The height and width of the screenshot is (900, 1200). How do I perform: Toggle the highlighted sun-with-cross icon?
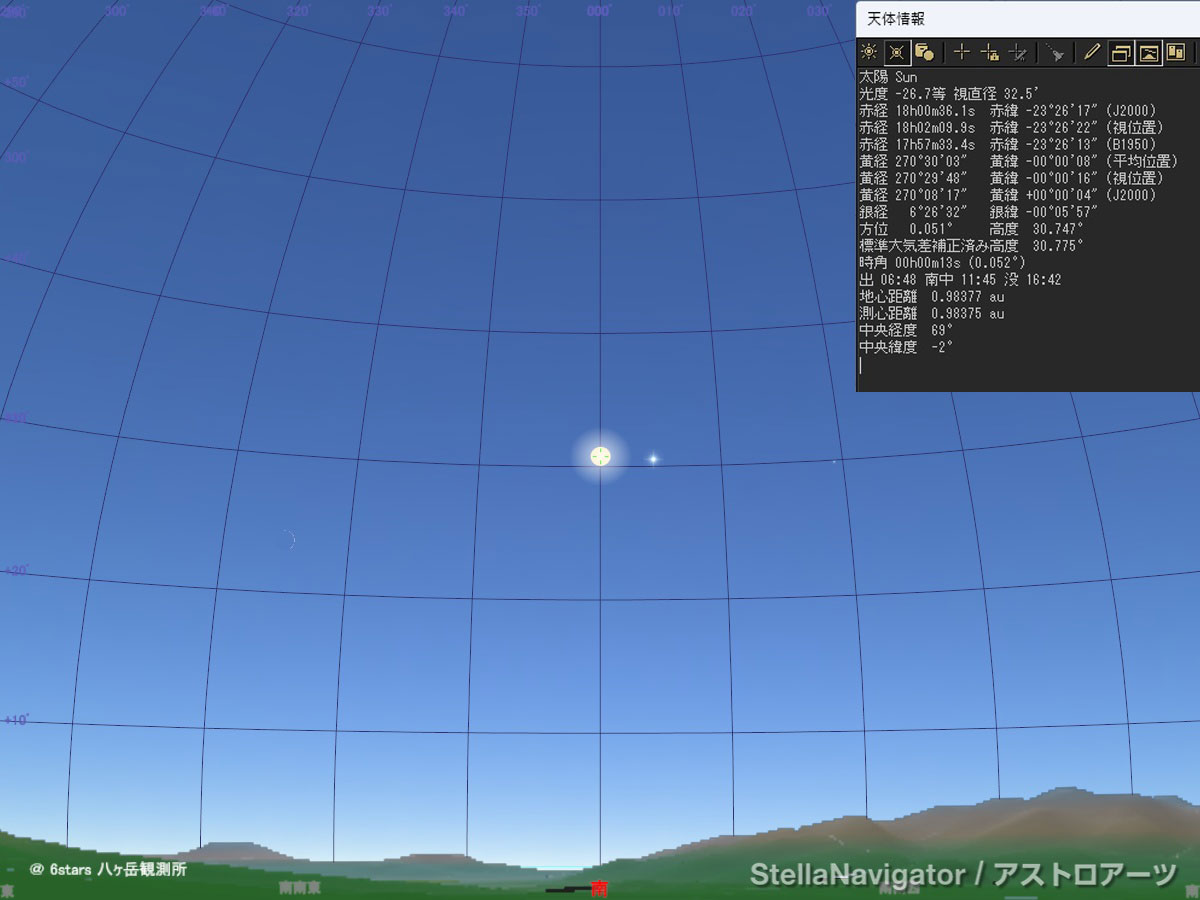coord(897,53)
